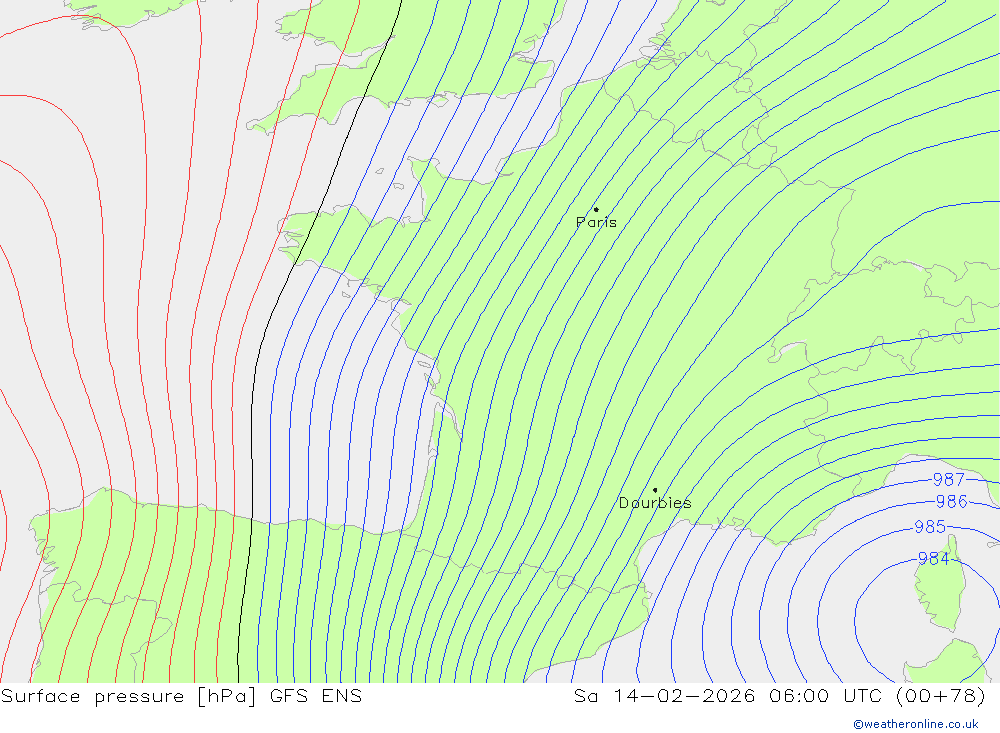Select the 987 isobar label

948,479
